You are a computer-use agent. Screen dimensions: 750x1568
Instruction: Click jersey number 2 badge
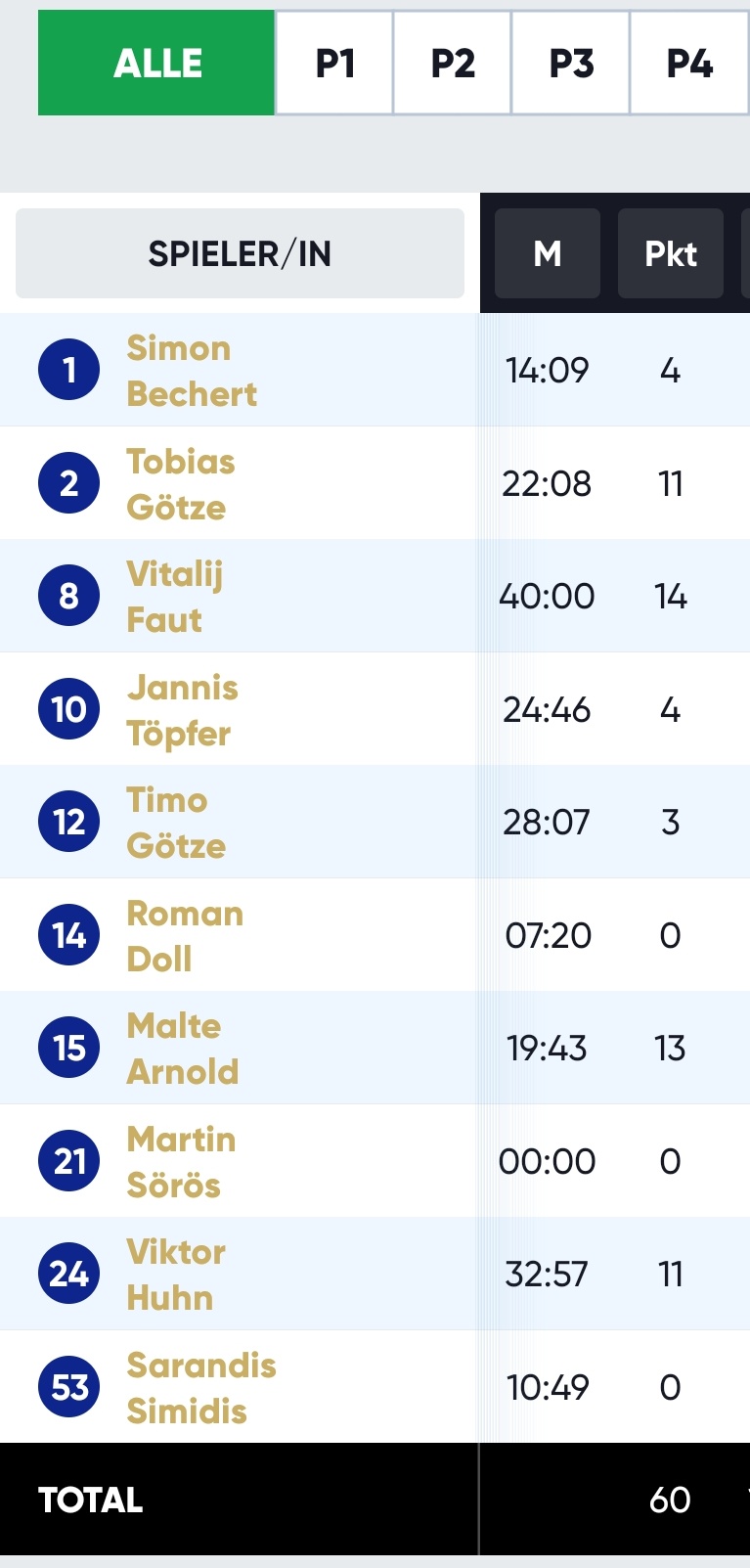[68, 483]
